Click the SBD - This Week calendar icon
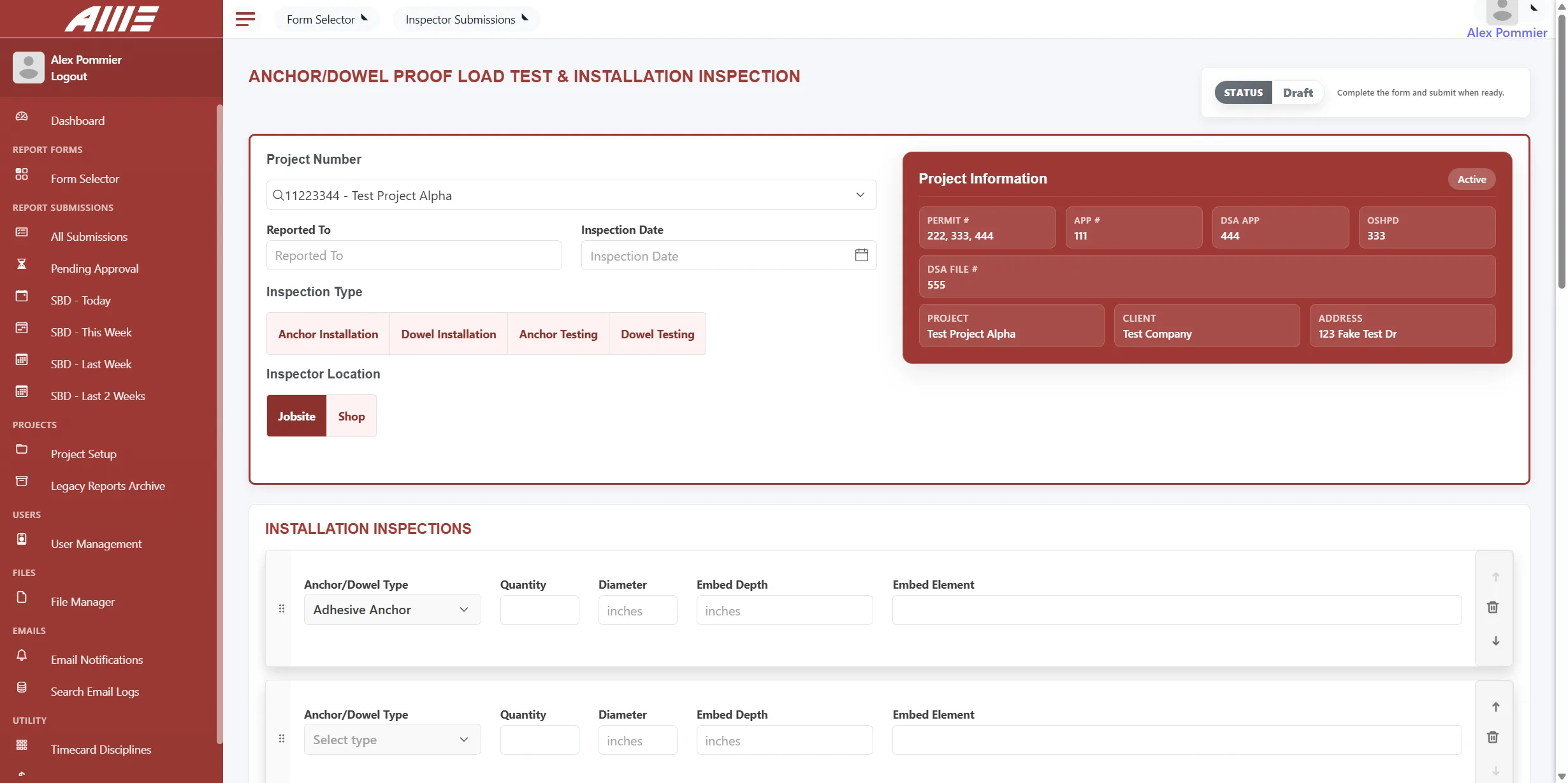Image resolution: width=1568 pixels, height=783 pixels. [22, 327]
